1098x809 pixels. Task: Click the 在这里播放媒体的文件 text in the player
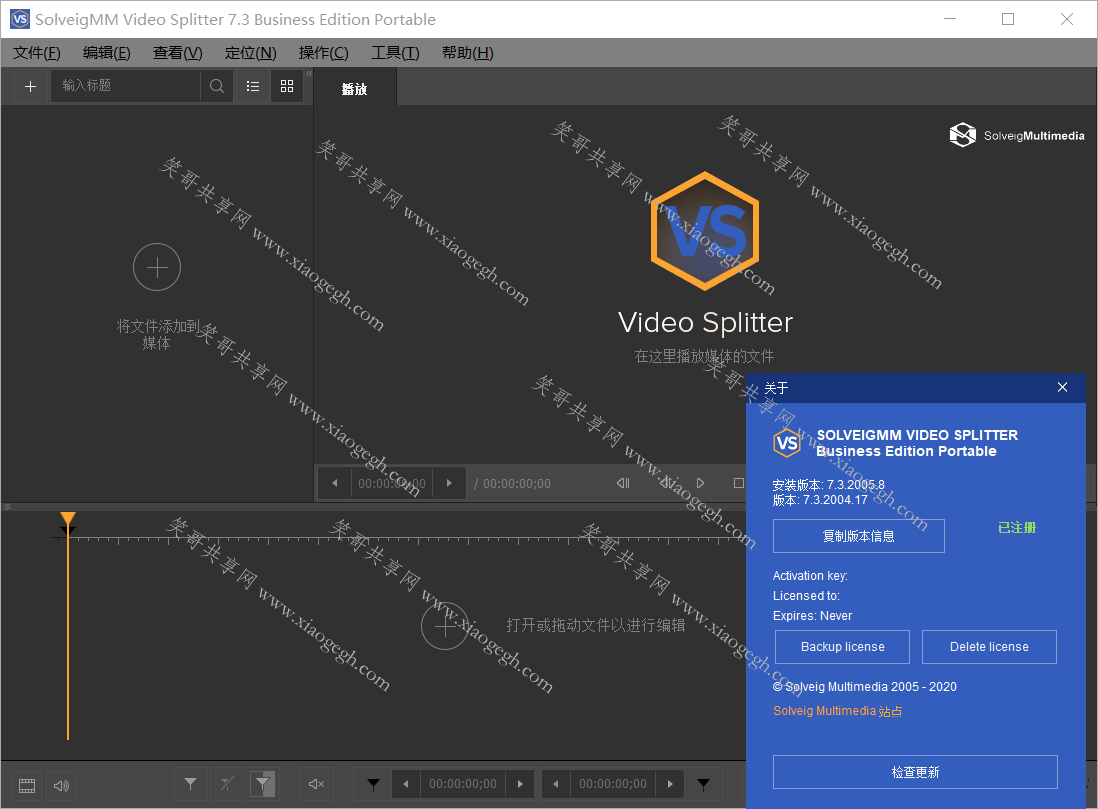pos(704,357)
